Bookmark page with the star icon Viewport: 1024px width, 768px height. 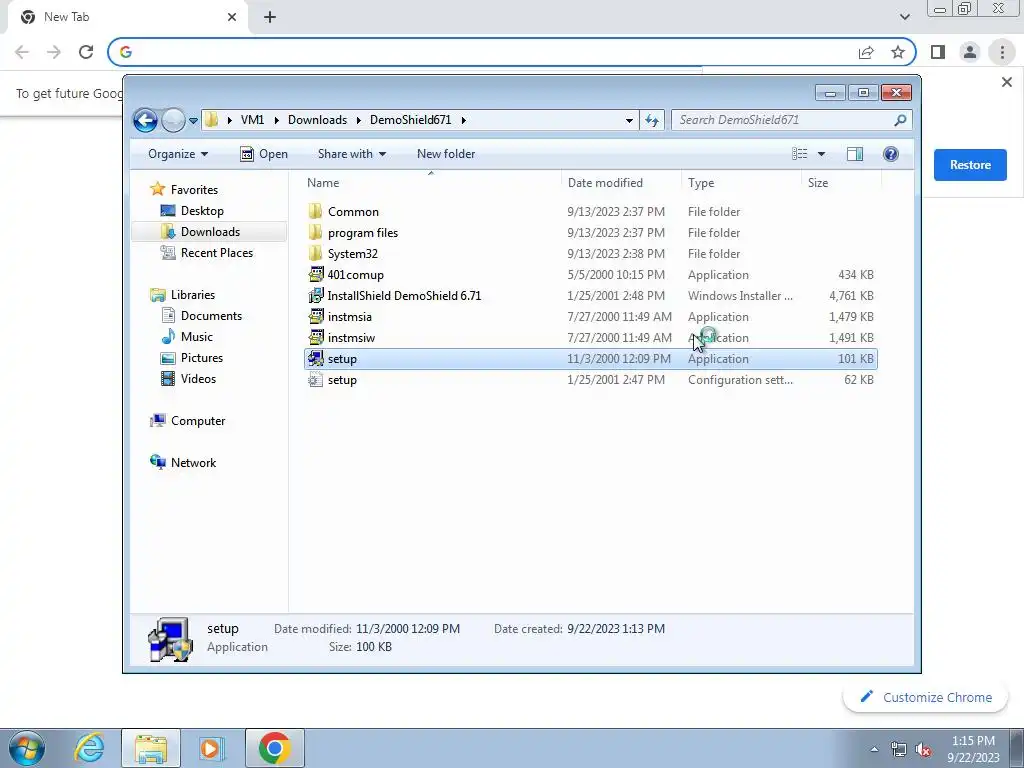click(898, 52)
